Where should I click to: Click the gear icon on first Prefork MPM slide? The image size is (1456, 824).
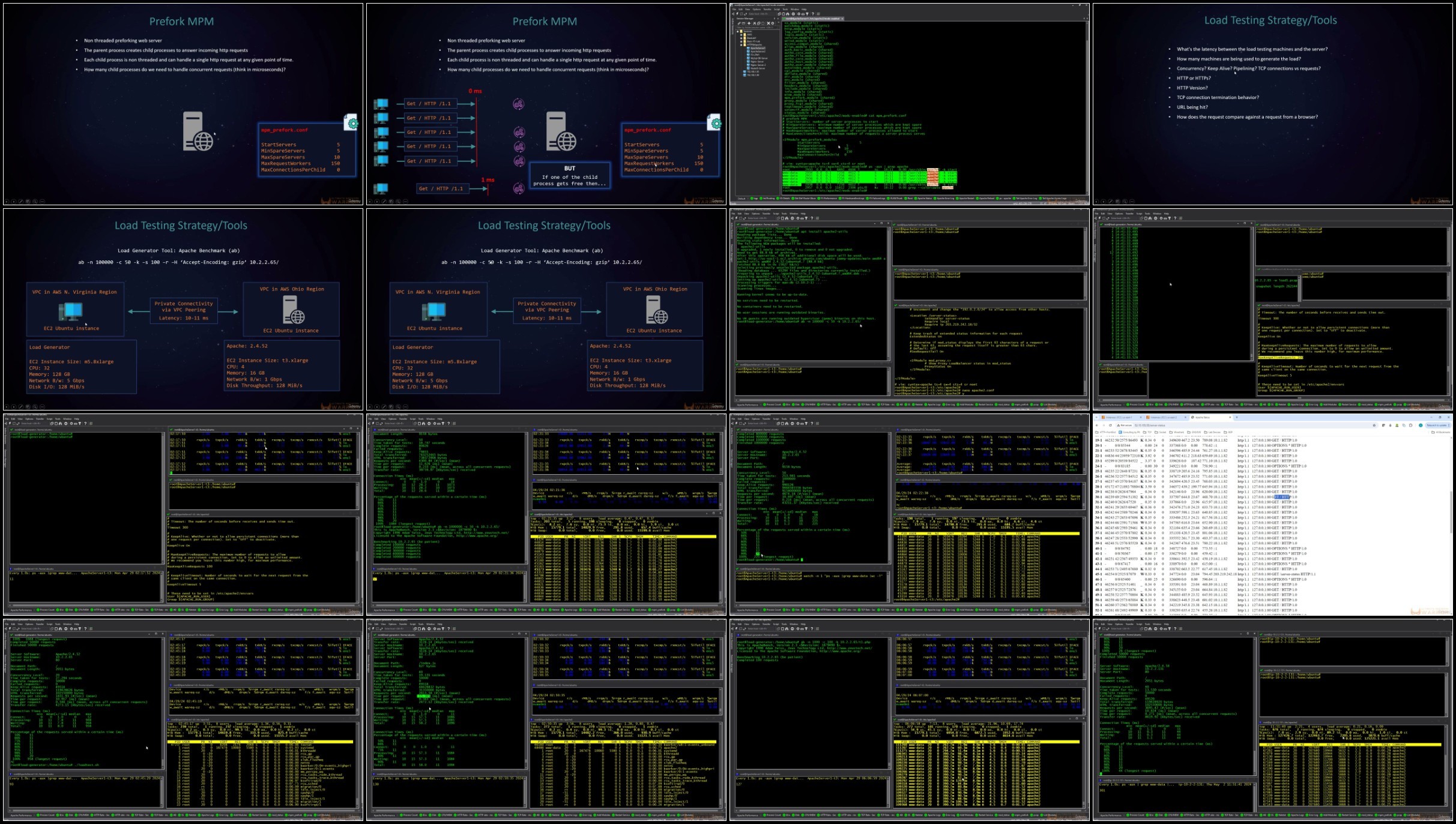coord(352,123)
